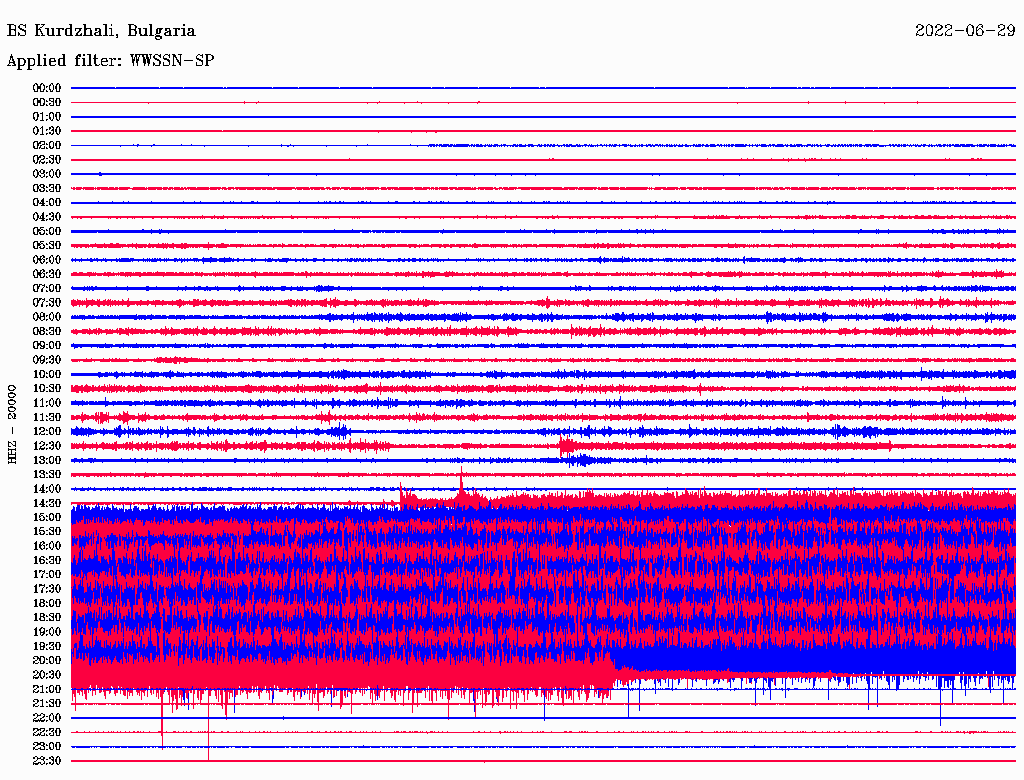Viewport: 1024px width, 780px height.
Task: Select the 01:00 time label
Action: (x=47, y=116)
